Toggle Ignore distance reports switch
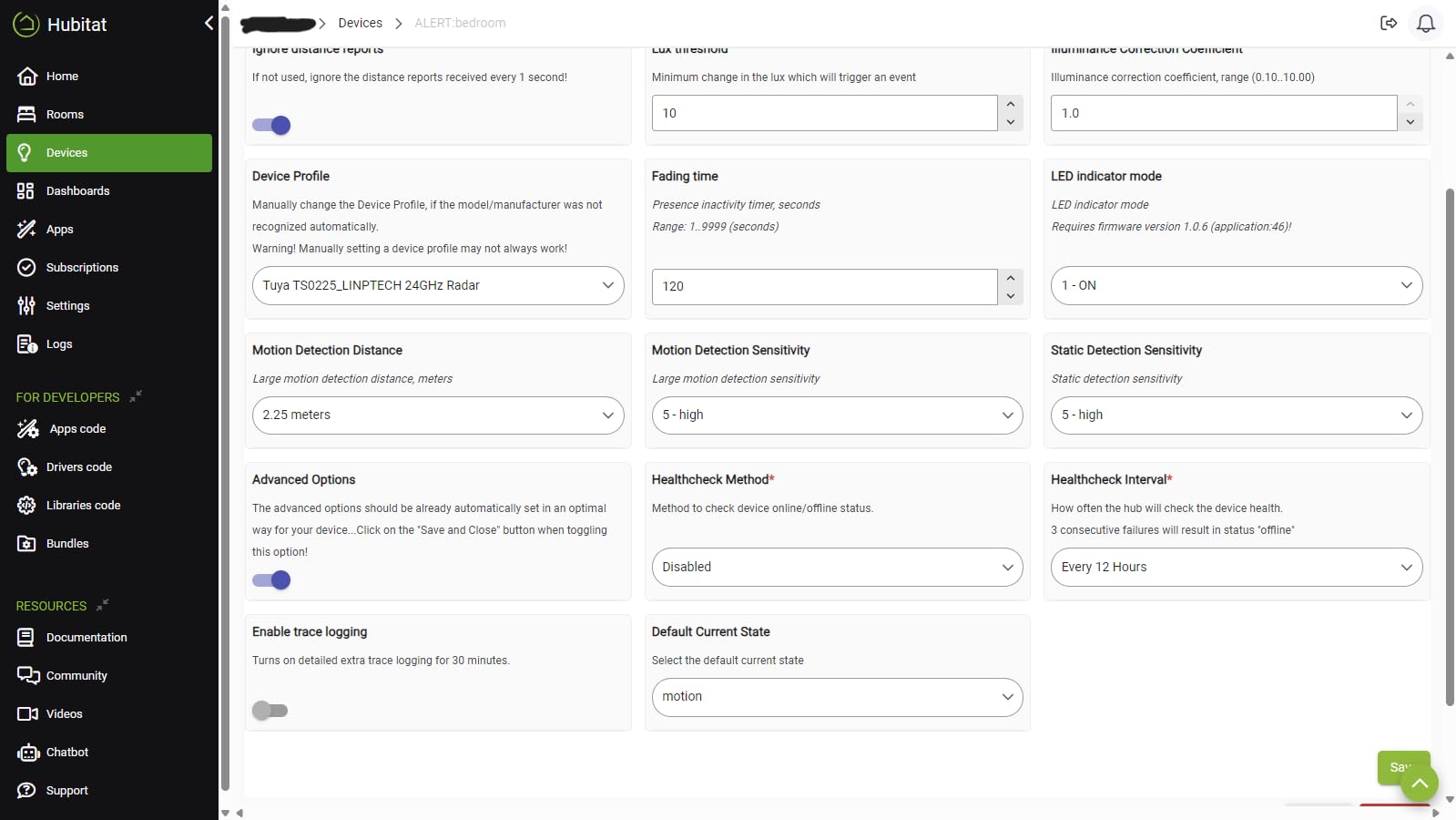 point(271,126)
